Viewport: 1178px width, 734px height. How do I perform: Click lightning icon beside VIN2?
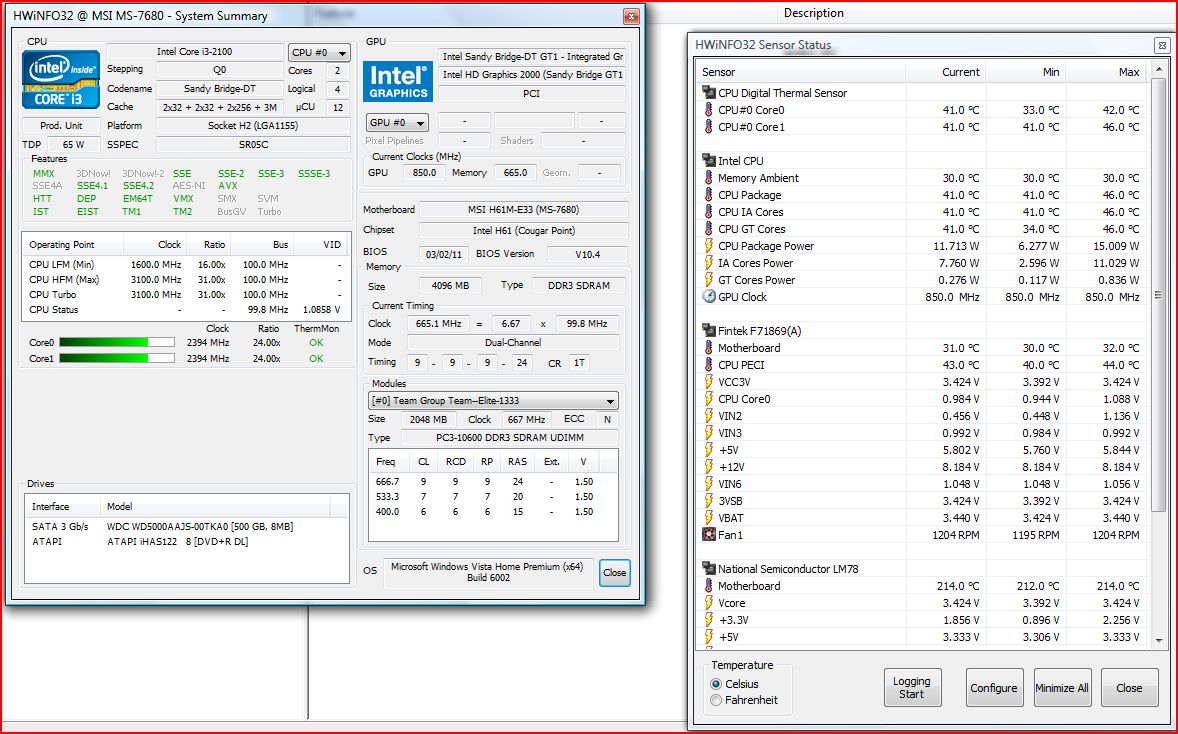click(x=708, y=416)
